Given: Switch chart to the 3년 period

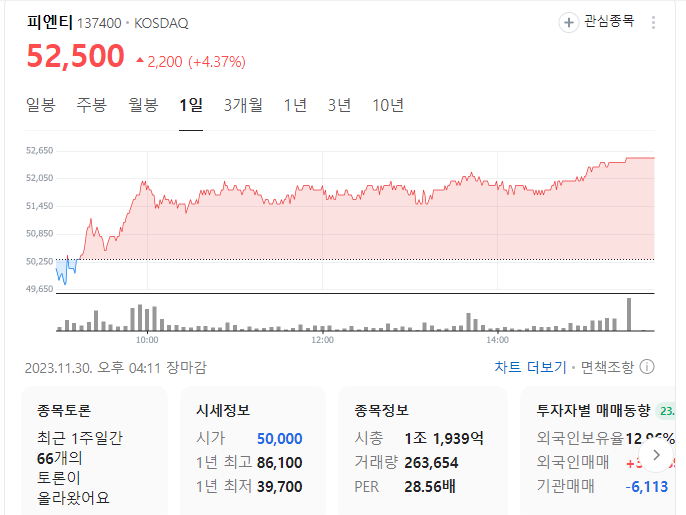Looking at the screenshot, I should pyautogui.click(x=339, y=105).
